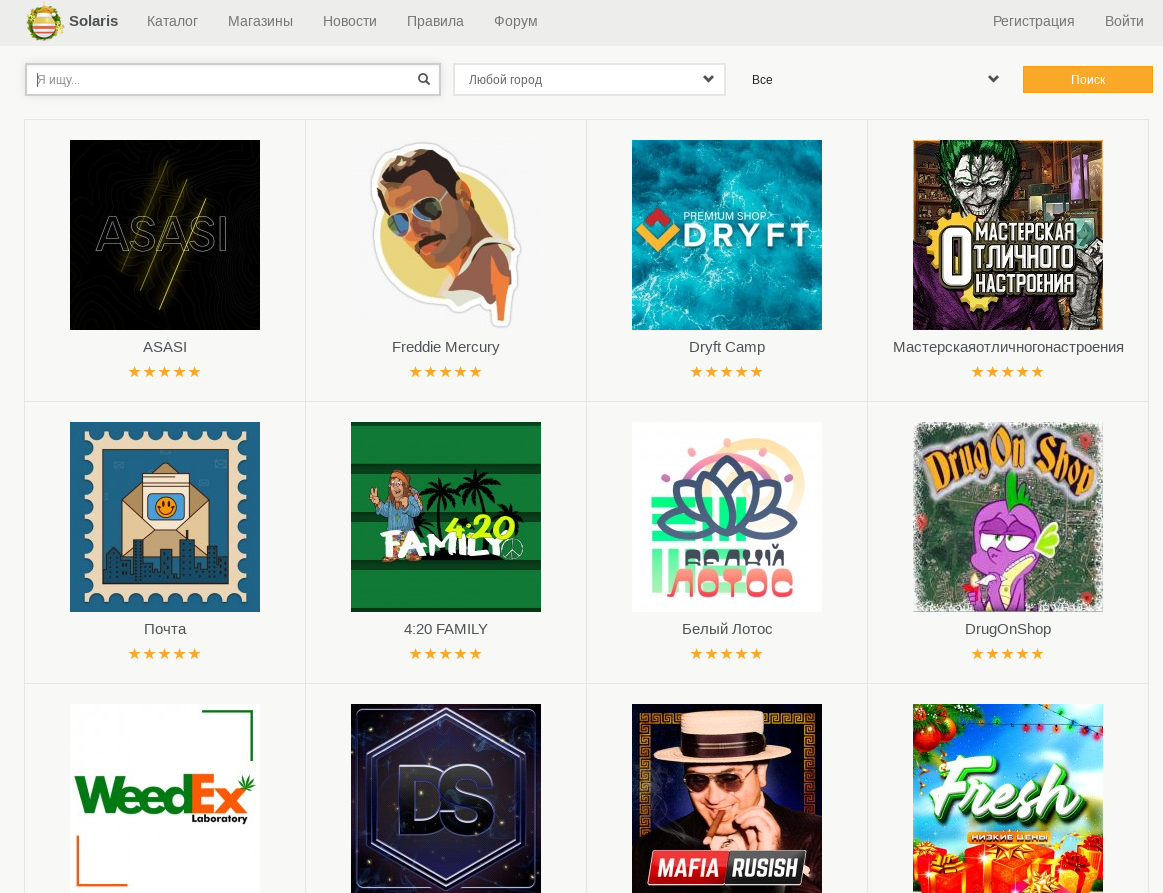Click the star rating under DrugOnShop

[x=1008, y=653]
